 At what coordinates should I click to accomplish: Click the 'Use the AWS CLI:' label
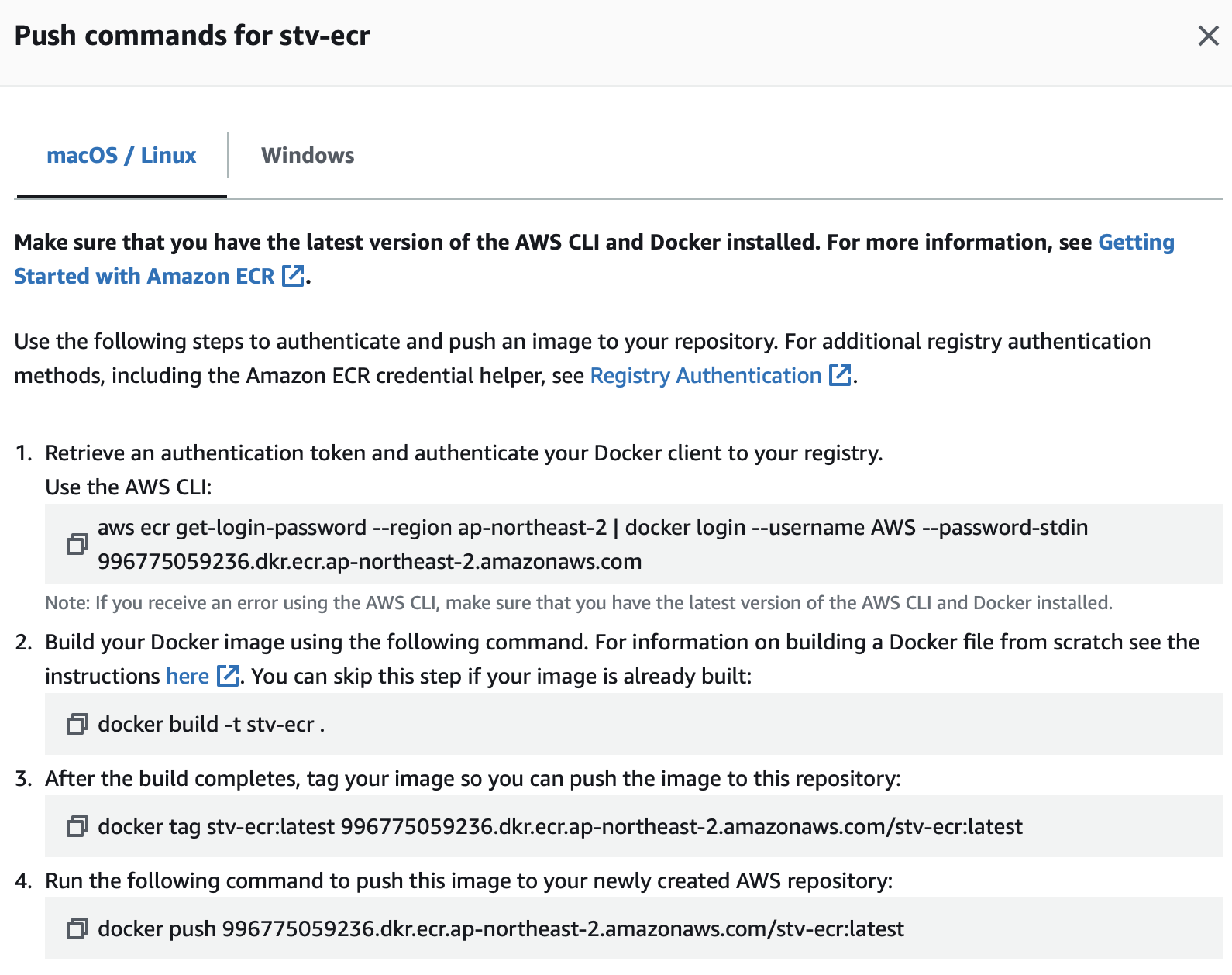pyautogui.click(x=129, y=487)
